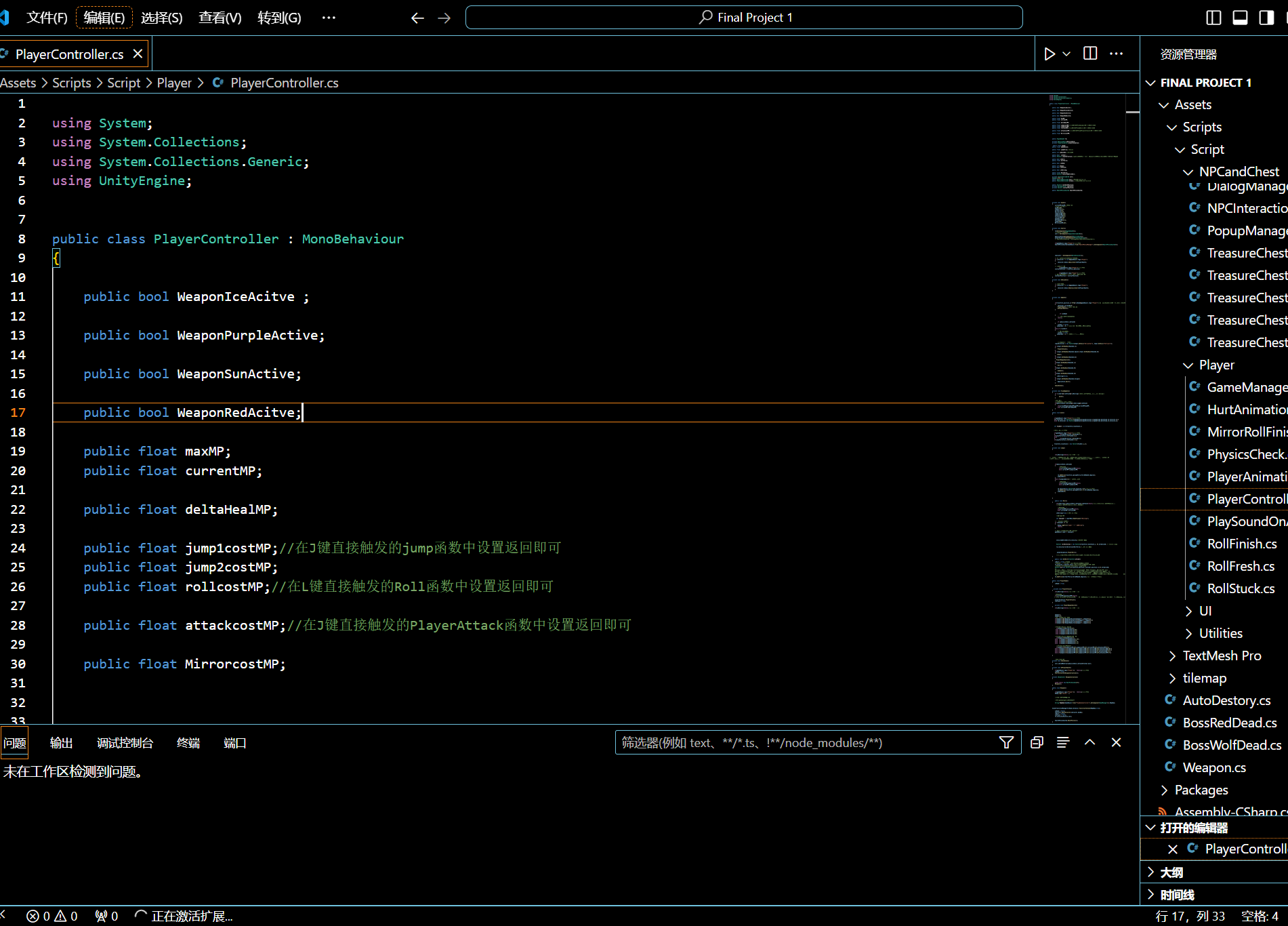This screenshot has height=926, width=1288.
Task: Click the go back arrow
Action: click(417, 18)
